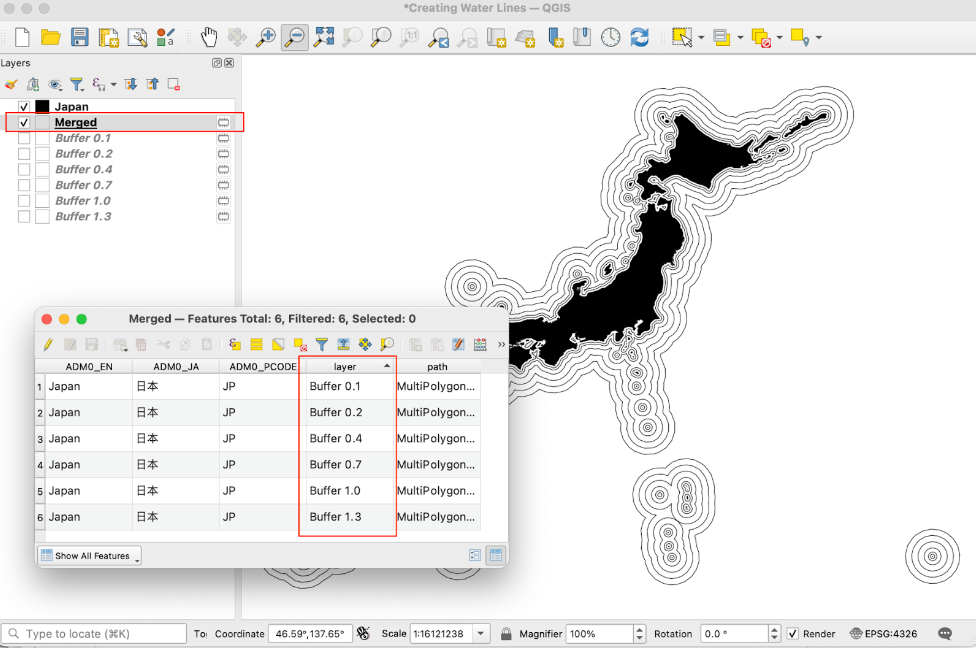Sort by the layer column header
976x648 pixels.
click(345, 367)
